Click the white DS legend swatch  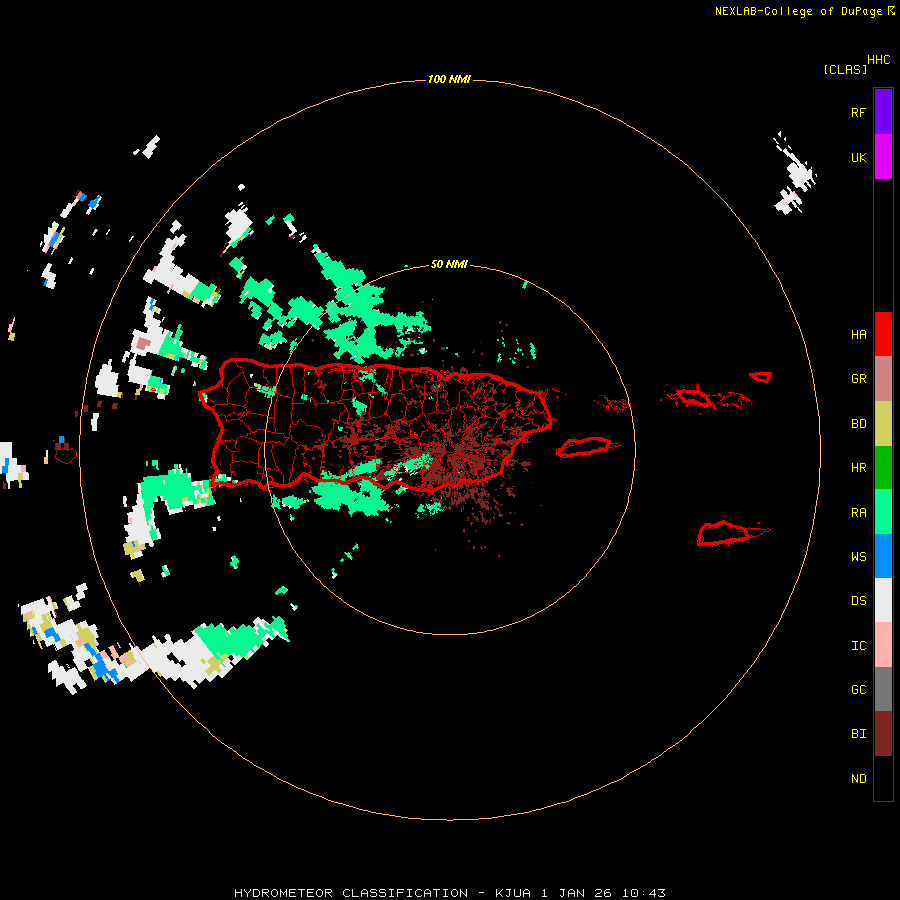pos(883,600)
